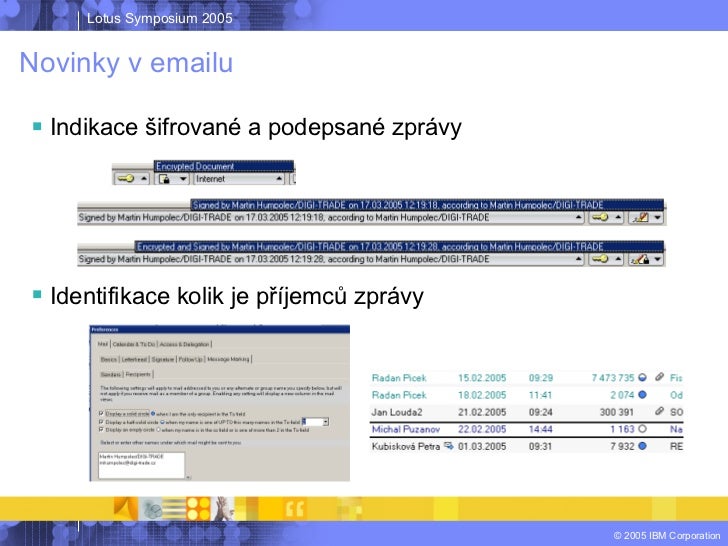Click the size value 300 391
The height and width of the screenshot is (546, 728).
pos(617,412)
